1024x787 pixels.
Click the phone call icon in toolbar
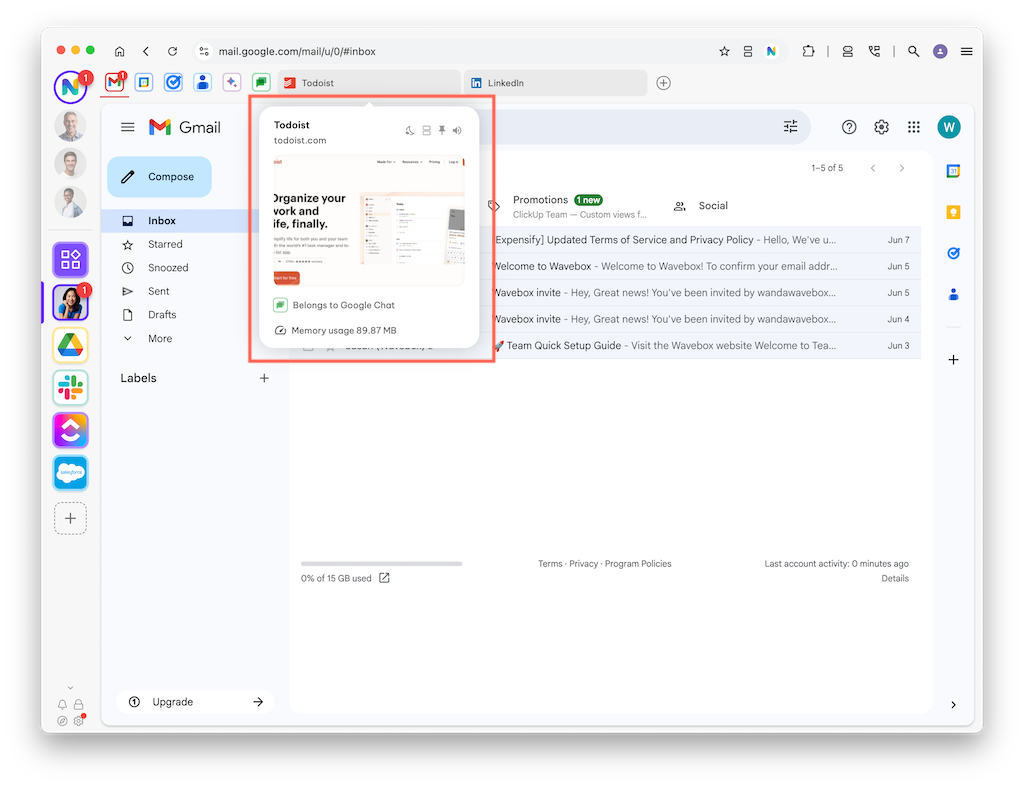point(874,51)
